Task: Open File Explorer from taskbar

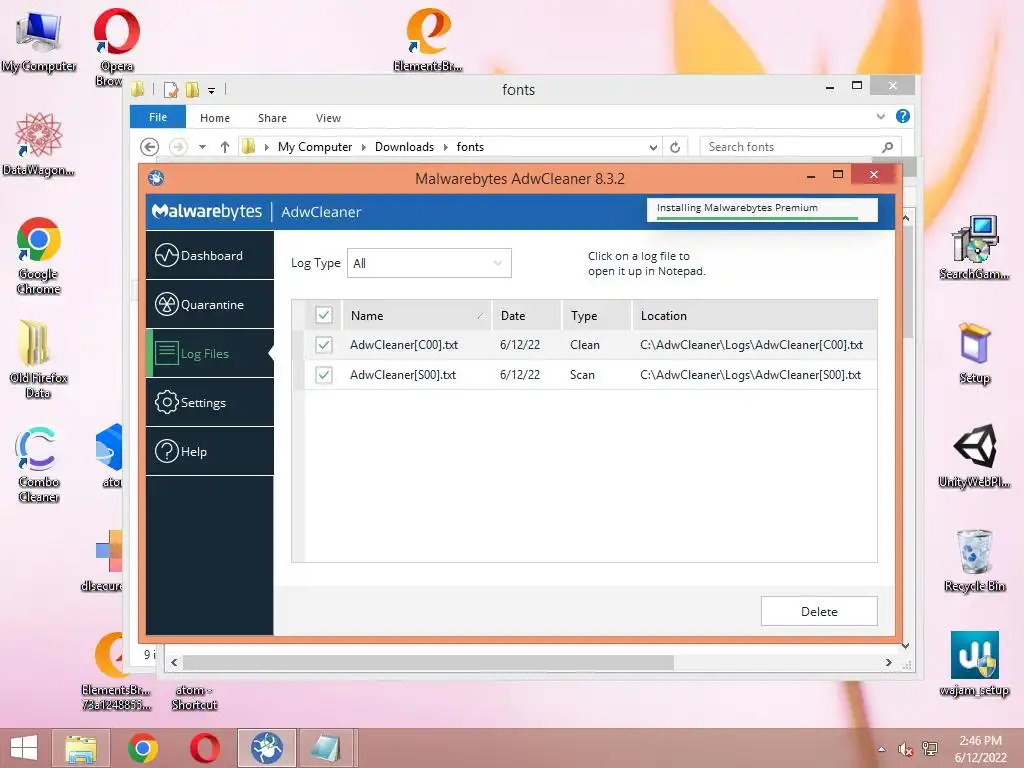Action: pos(81,748)
